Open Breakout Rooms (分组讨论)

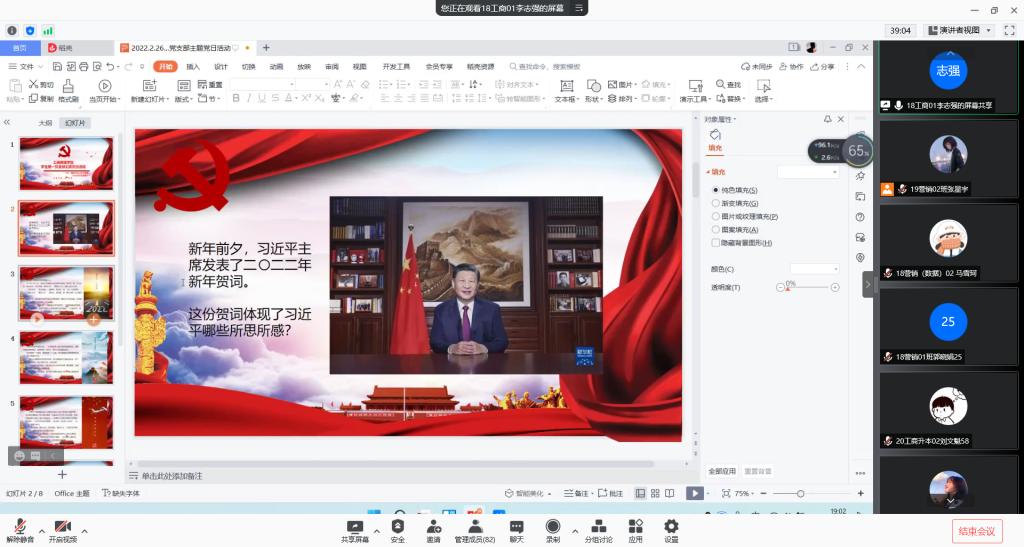click(598, 526)
